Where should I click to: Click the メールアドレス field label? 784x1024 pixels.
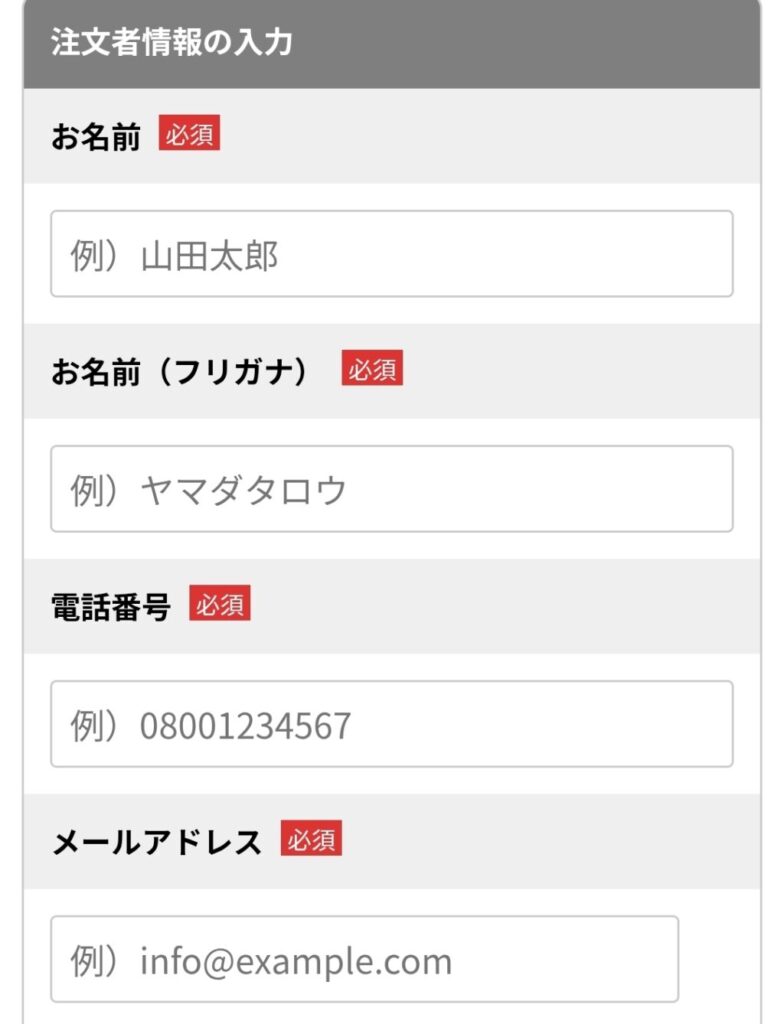[156, 841]
